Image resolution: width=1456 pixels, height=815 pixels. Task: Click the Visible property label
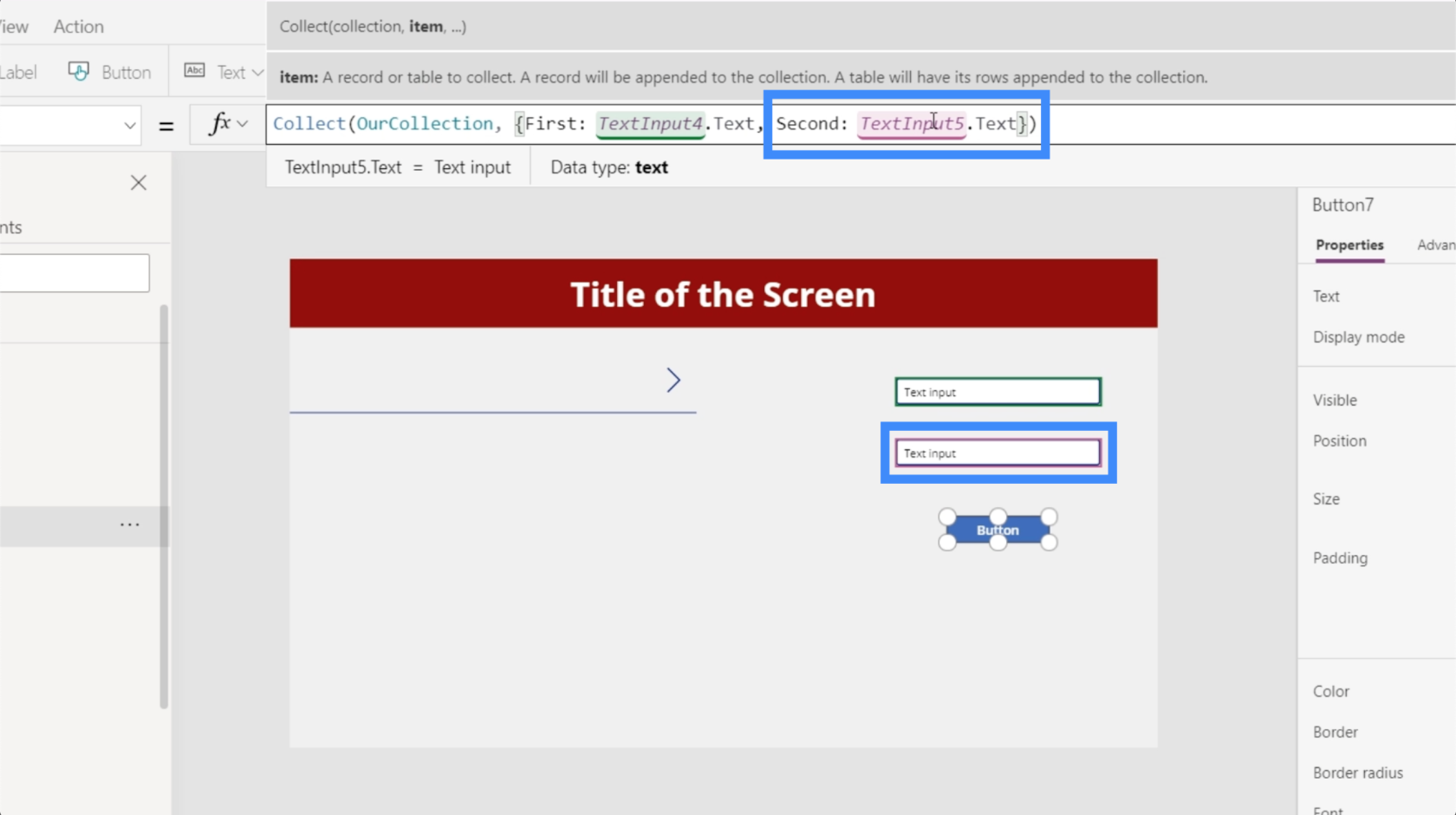(x=1335, y=401)
